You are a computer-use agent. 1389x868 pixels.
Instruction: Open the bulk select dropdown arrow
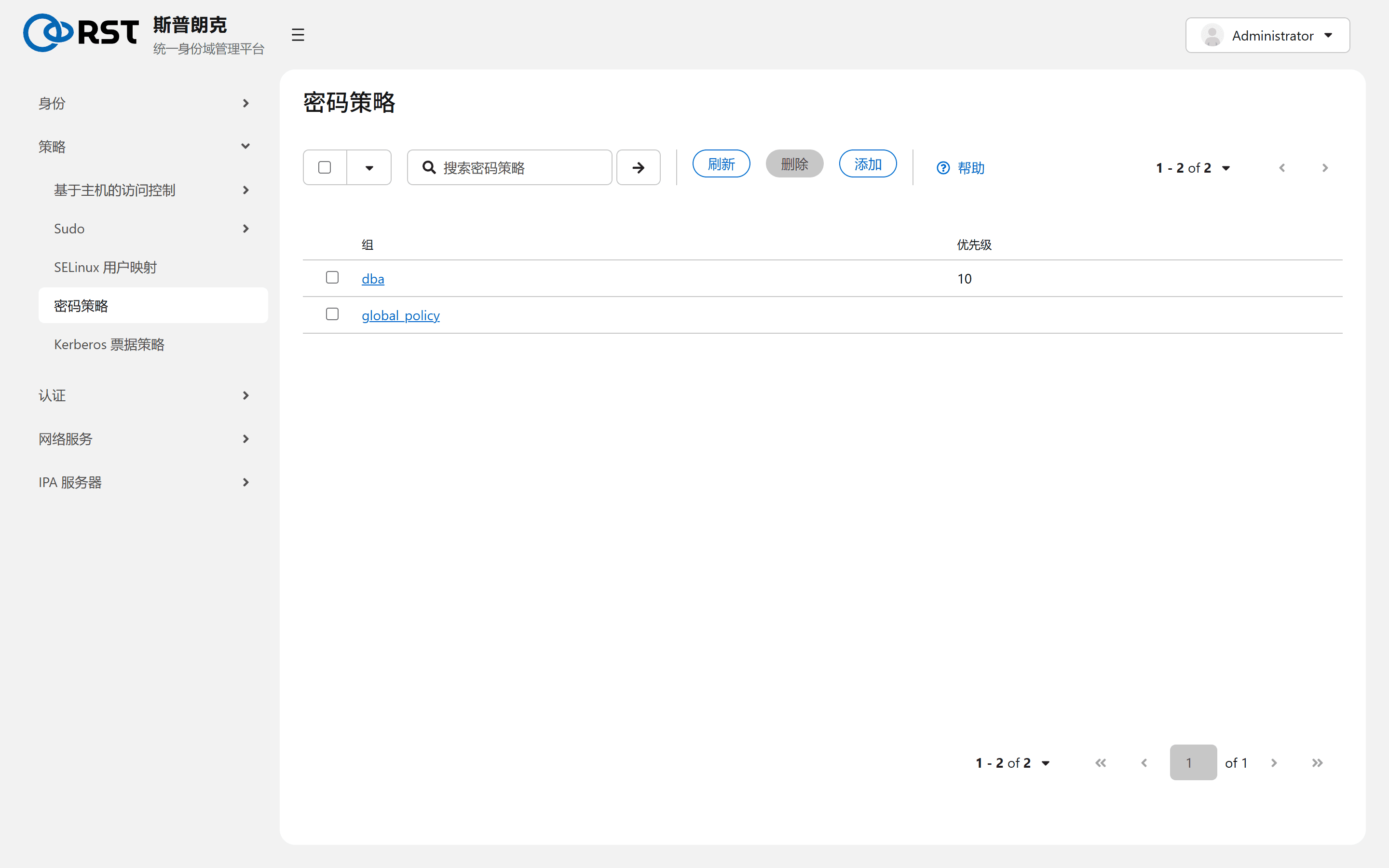click(x=369, y=168)
